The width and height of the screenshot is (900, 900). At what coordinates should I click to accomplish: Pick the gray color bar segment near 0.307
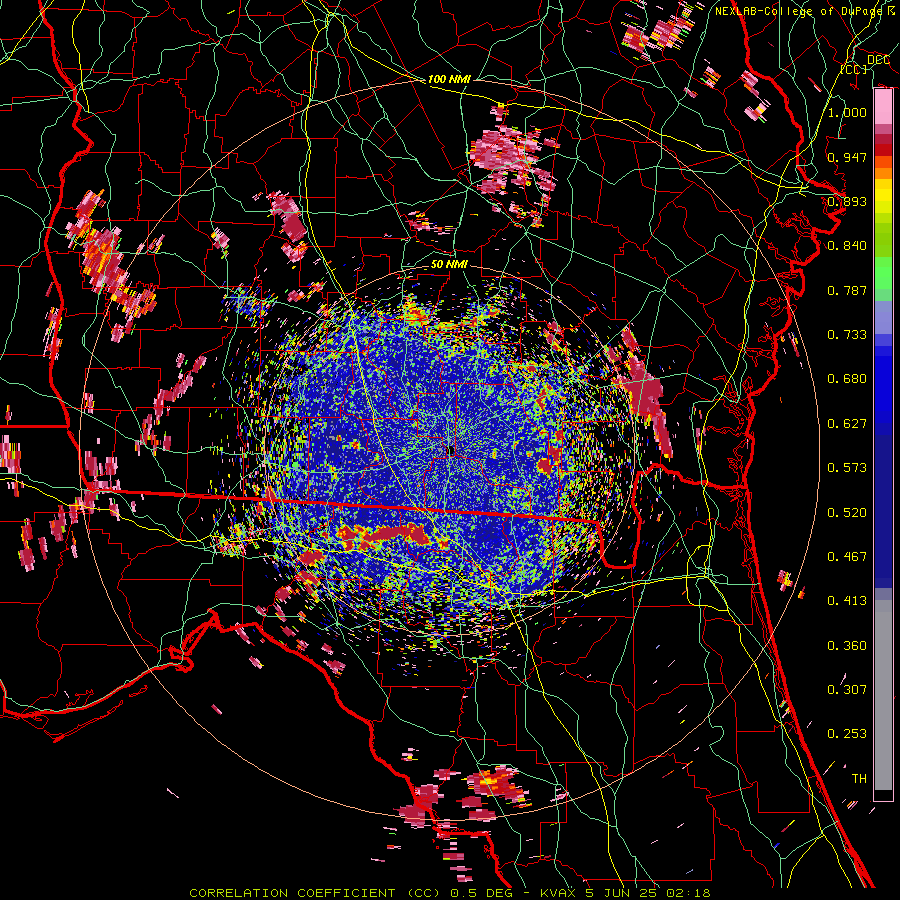(x=883, y=695)
